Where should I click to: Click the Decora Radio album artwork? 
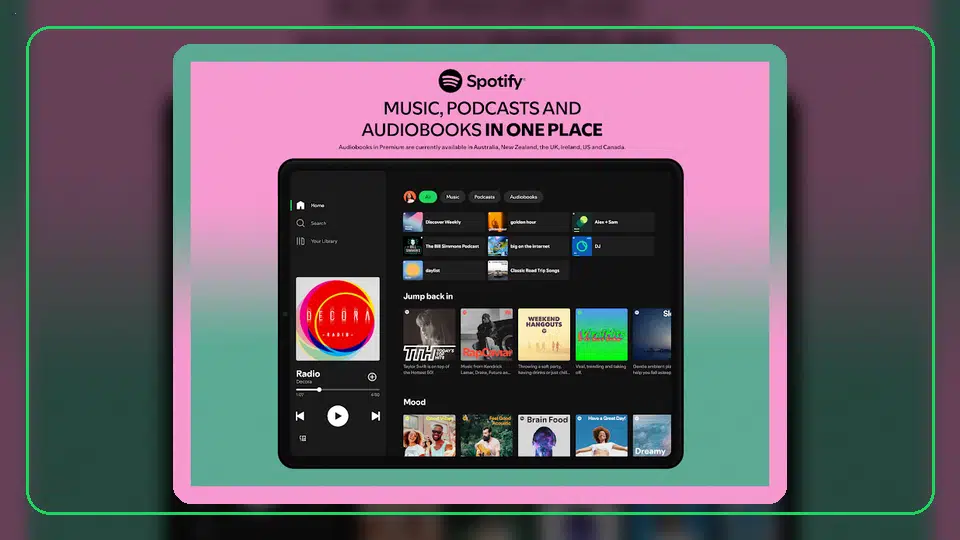[x=337, y=318]
